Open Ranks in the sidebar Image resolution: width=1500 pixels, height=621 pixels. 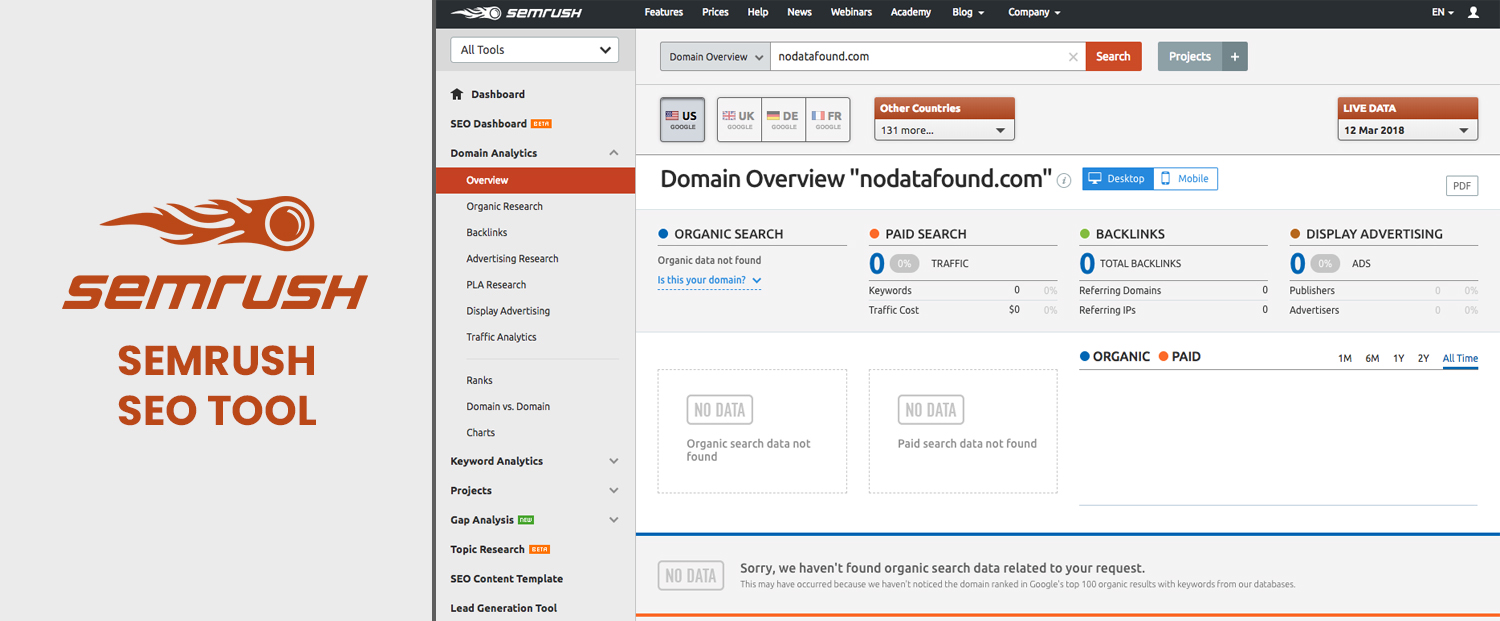[479, 380]
